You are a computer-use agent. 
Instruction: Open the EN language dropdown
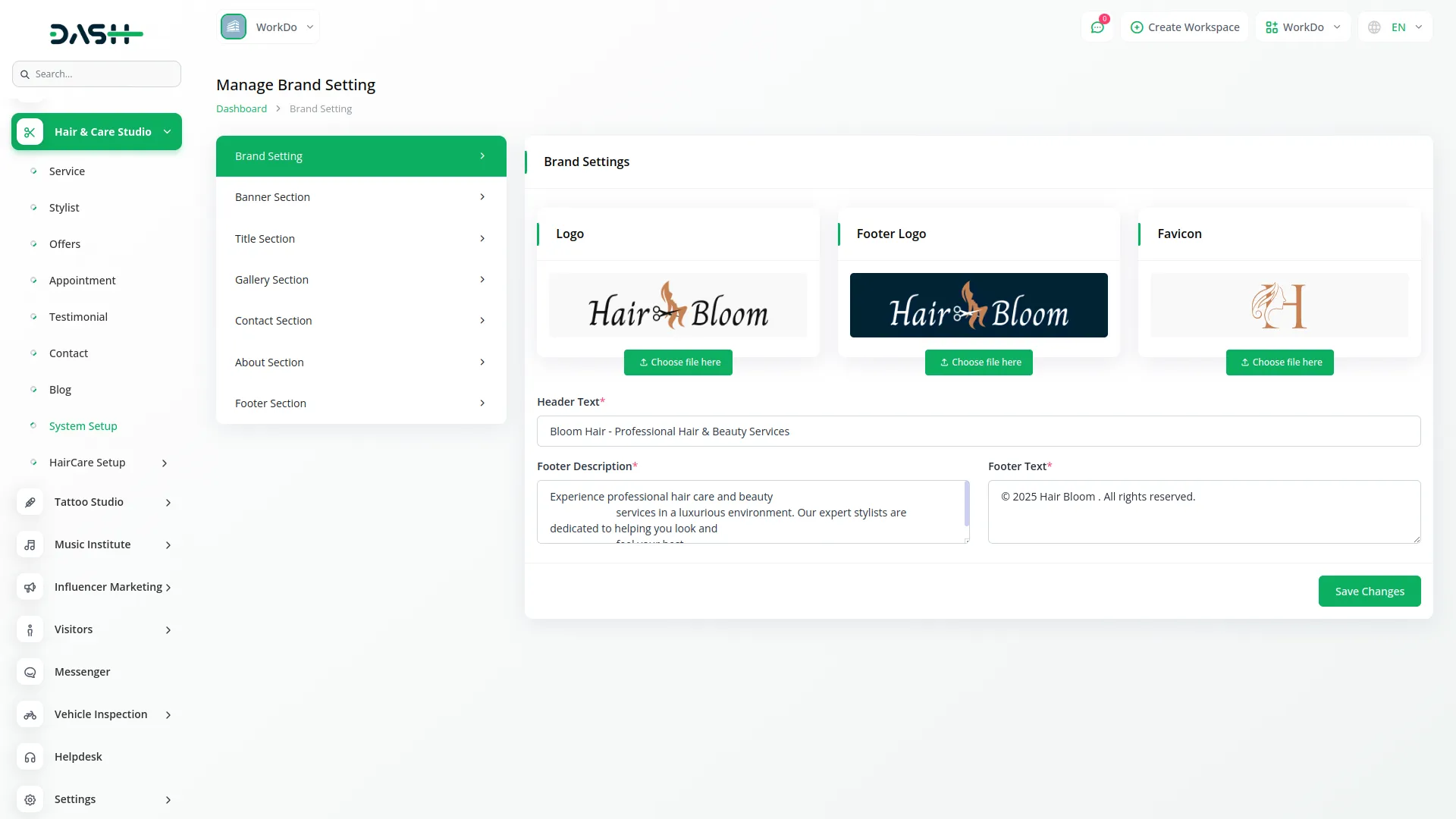[1395, 27]
